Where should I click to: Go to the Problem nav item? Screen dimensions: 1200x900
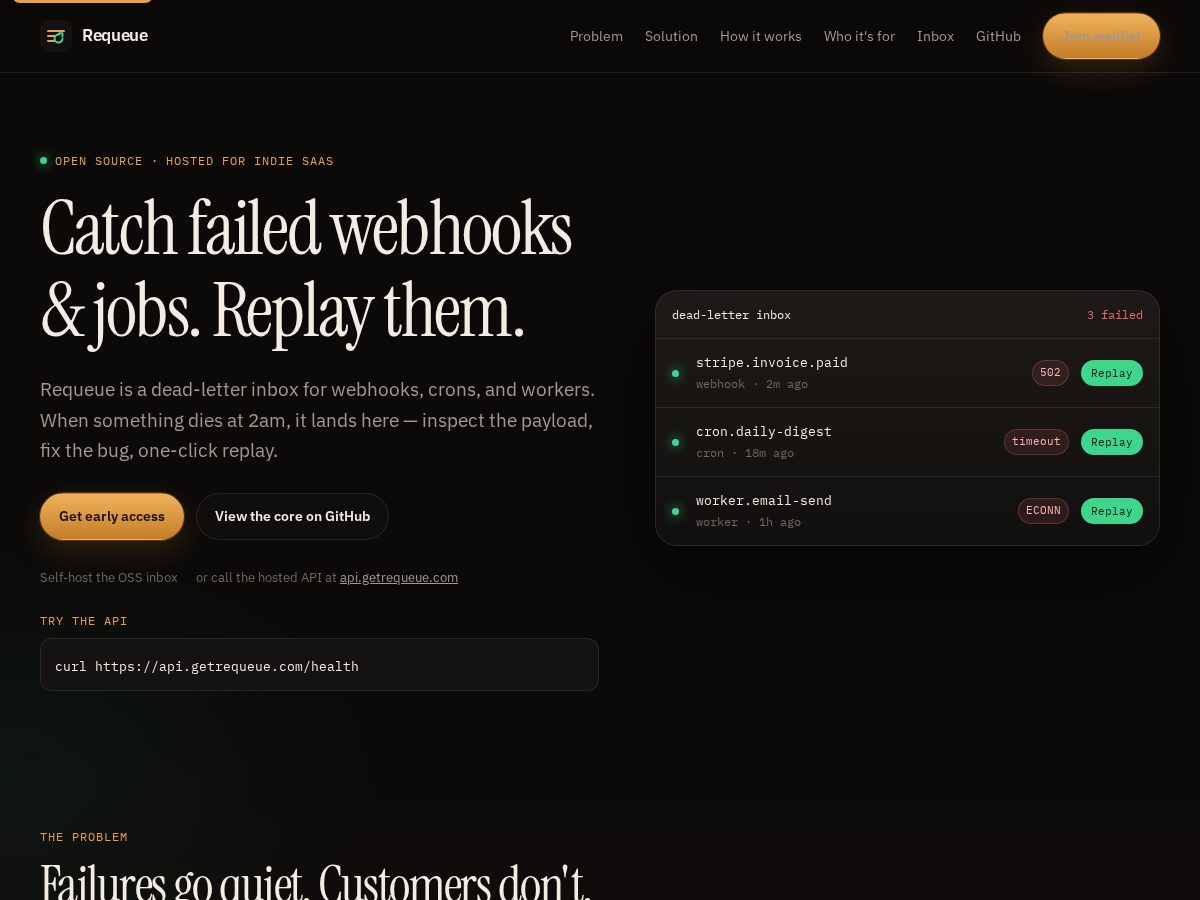596,36
